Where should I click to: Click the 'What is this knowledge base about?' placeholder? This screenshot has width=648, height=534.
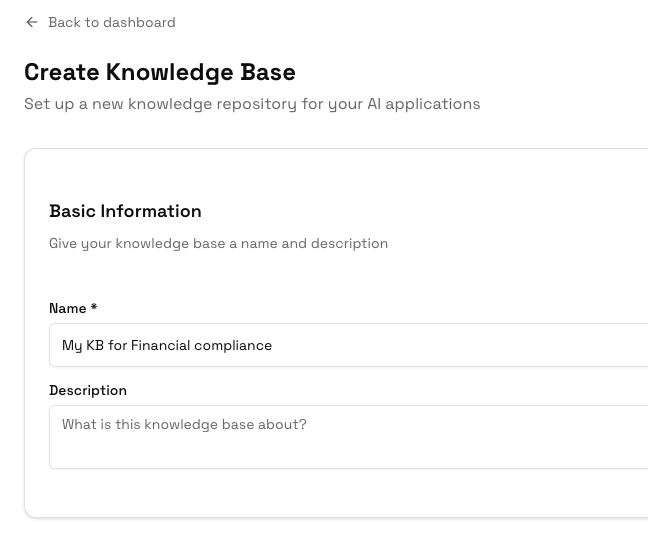[184, 424]
